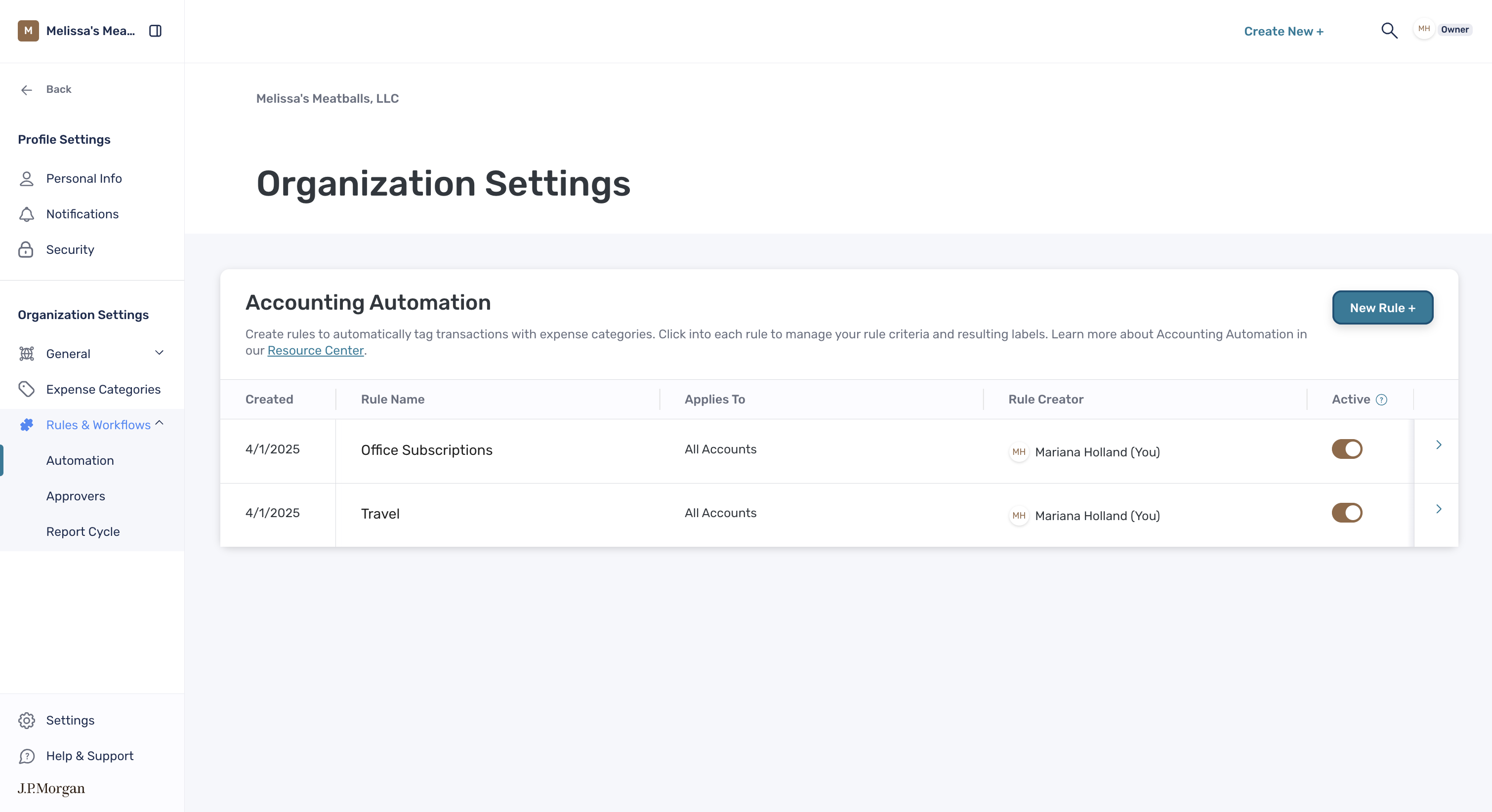Open Help & Support label

coord(90,756)
